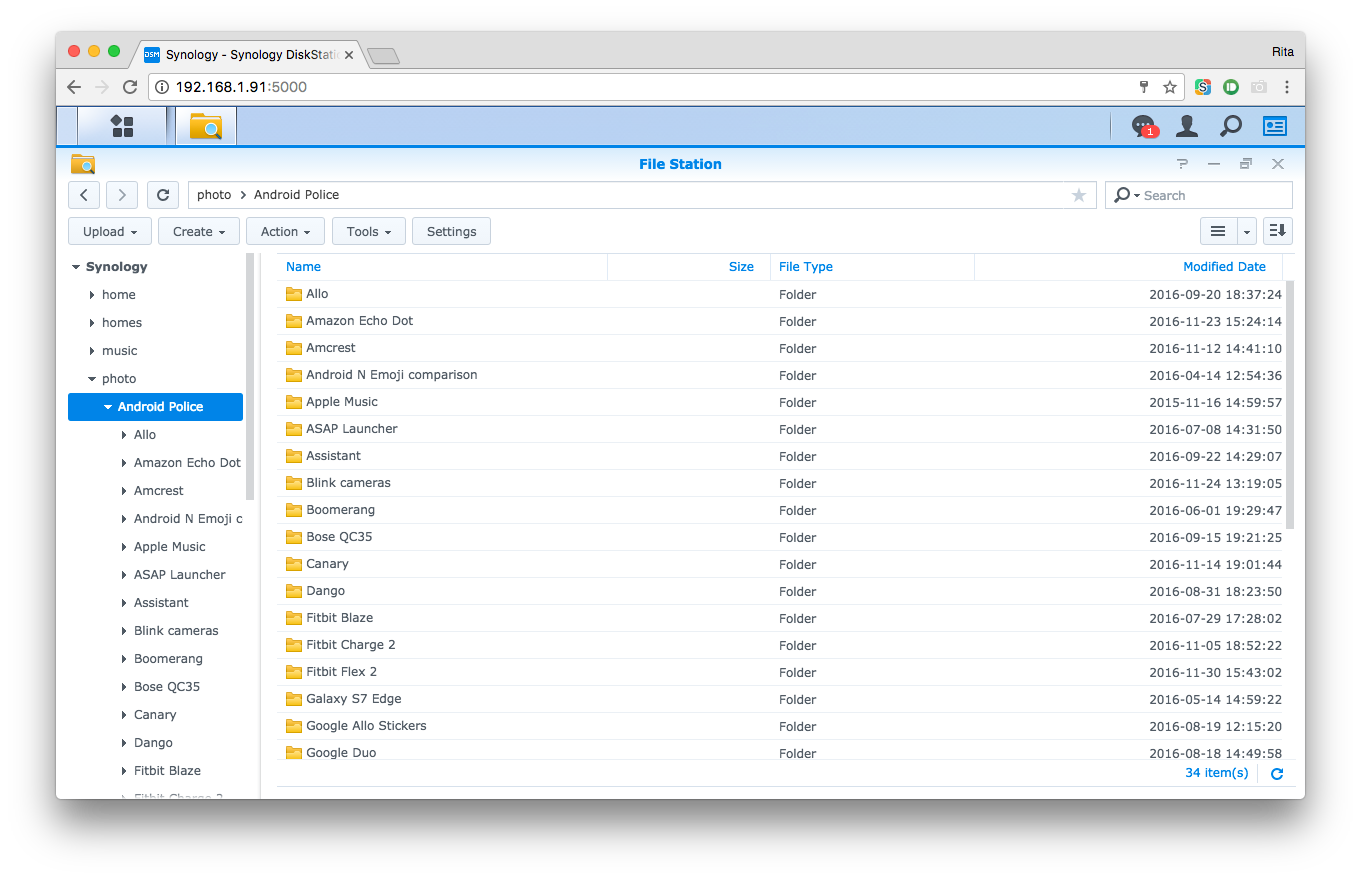Select the Apple Music folder row

click(x=779, y=402)
